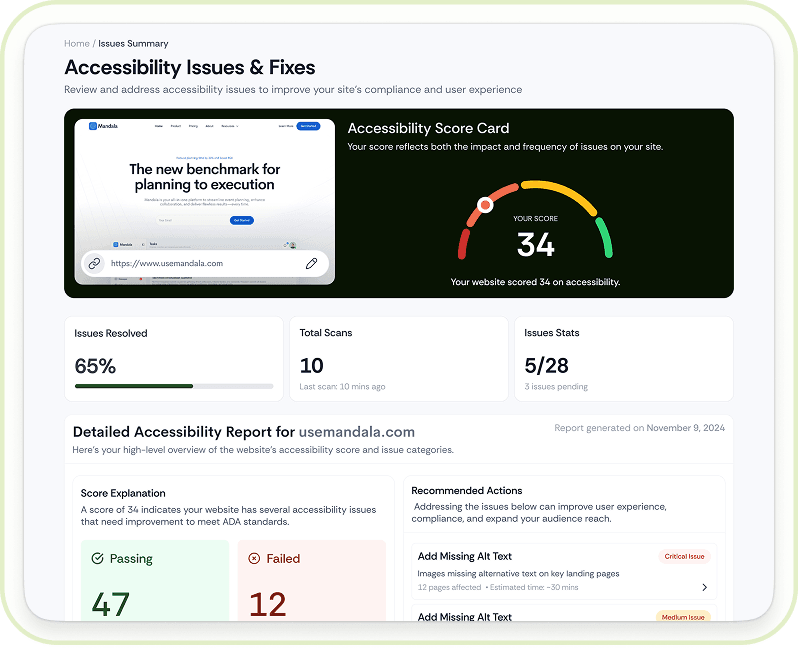
Task: Click the Score Explanation heading
Action: [x=123, y=493]
